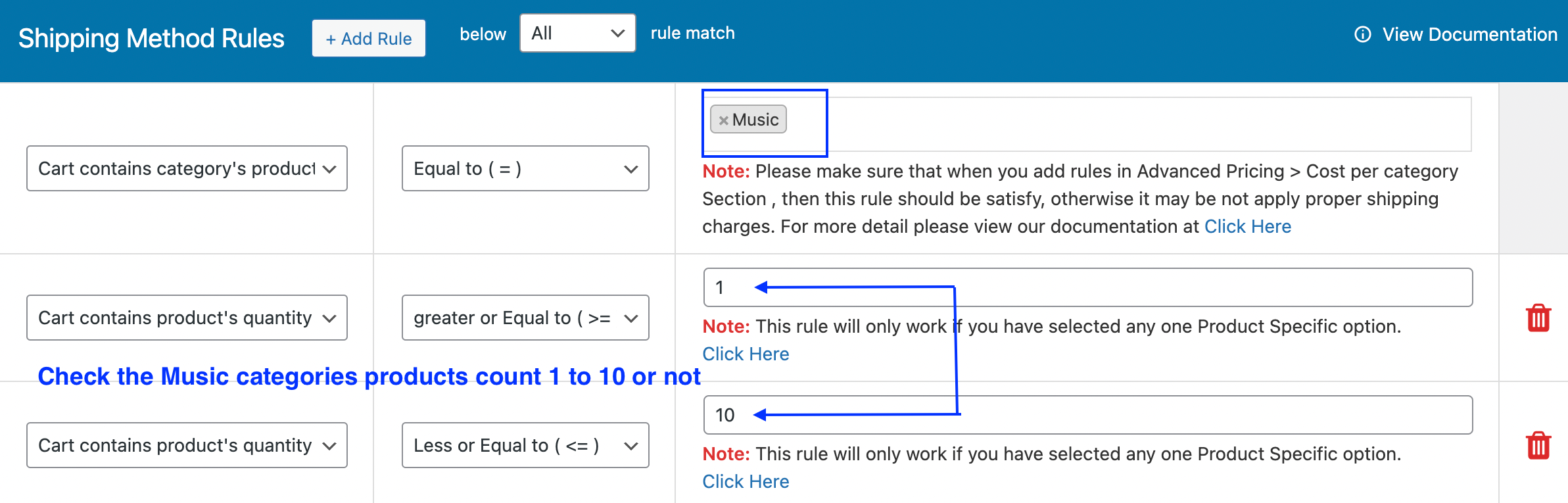Image resolution: width=1568 pixels, height=503 pixels.
Task: Select the Music category tag label
Action: pos(755,120)
